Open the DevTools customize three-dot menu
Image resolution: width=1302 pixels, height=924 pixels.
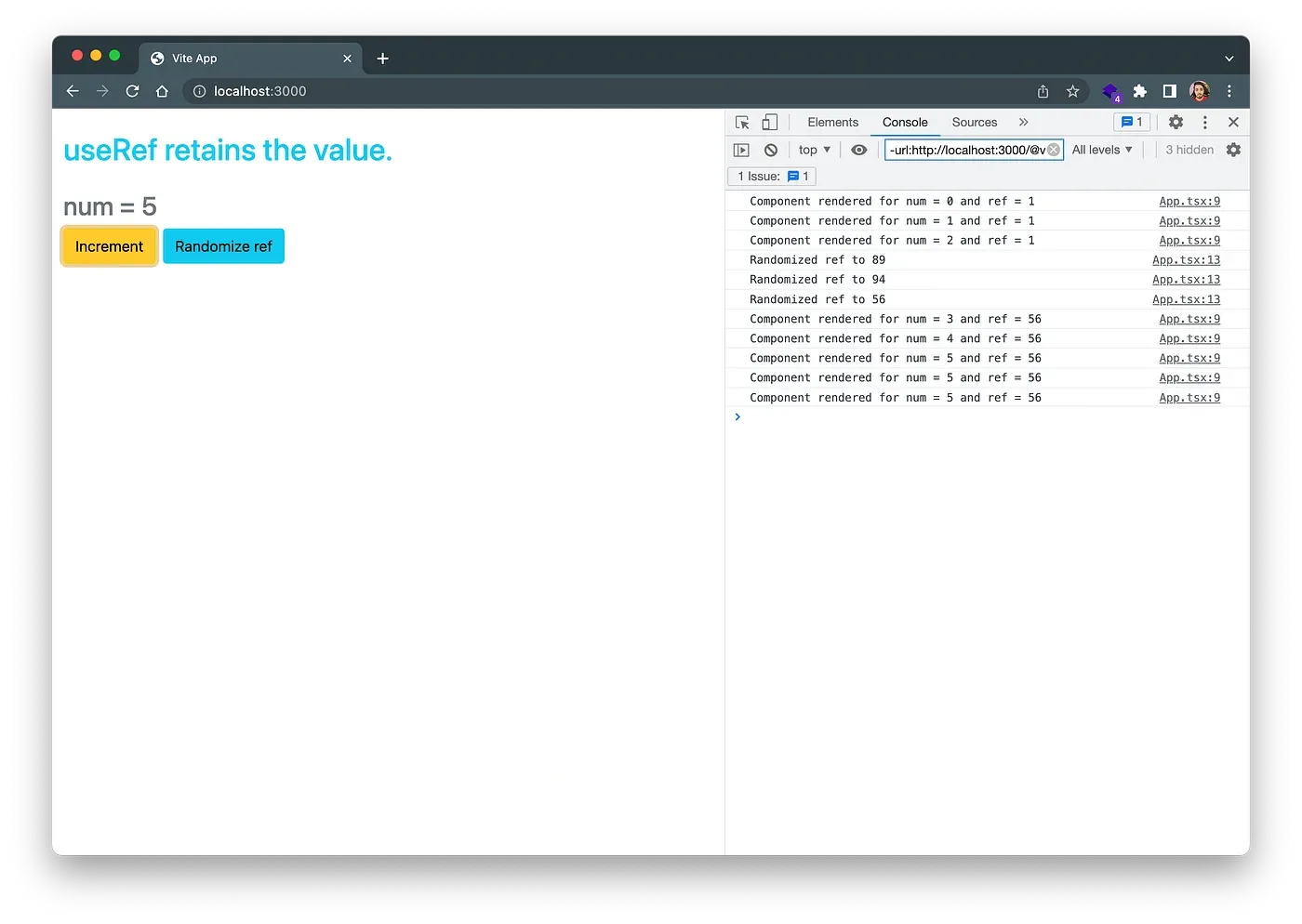click(1205, 122)
